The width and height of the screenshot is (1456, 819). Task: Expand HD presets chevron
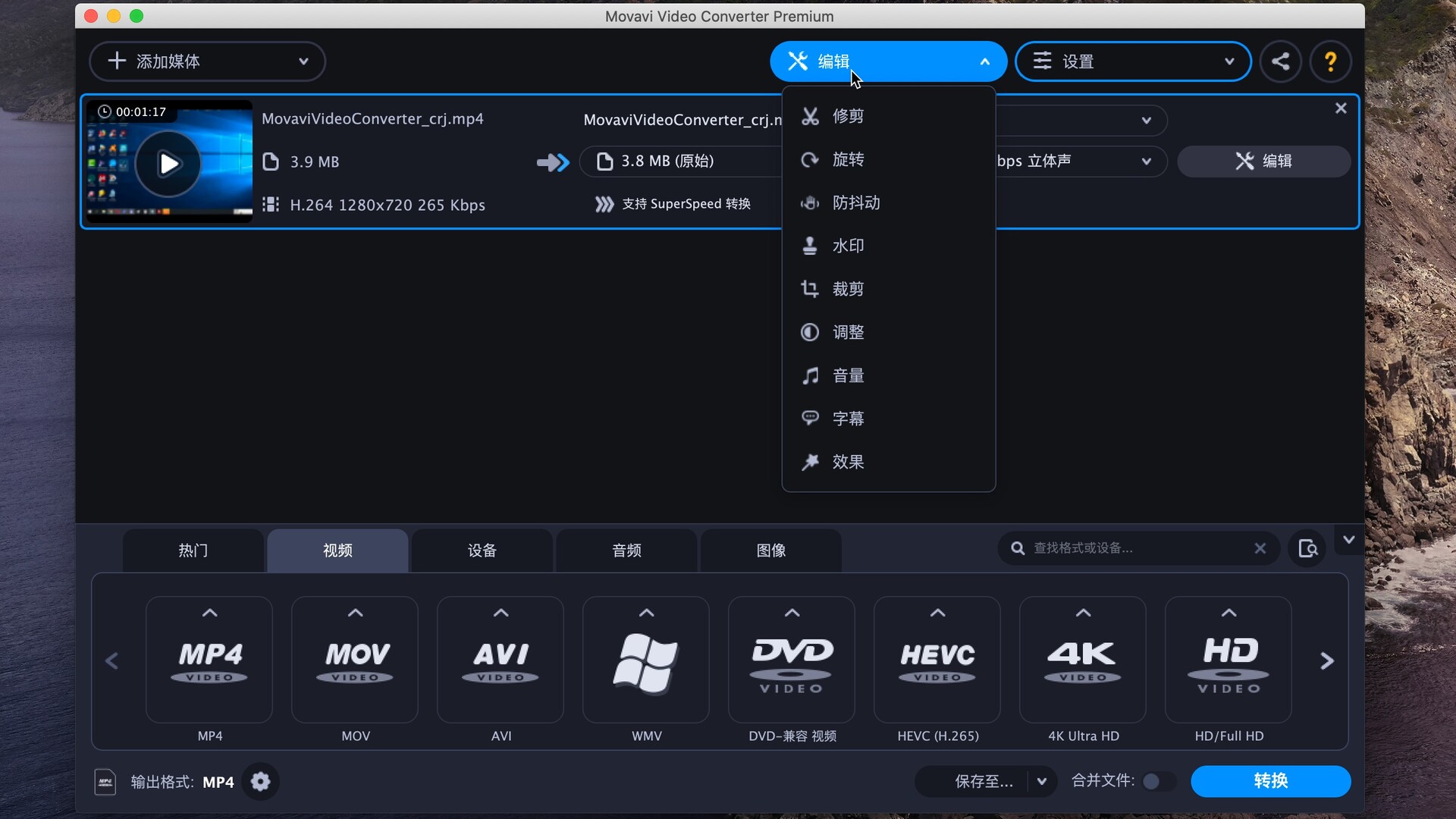point(1228,613)
